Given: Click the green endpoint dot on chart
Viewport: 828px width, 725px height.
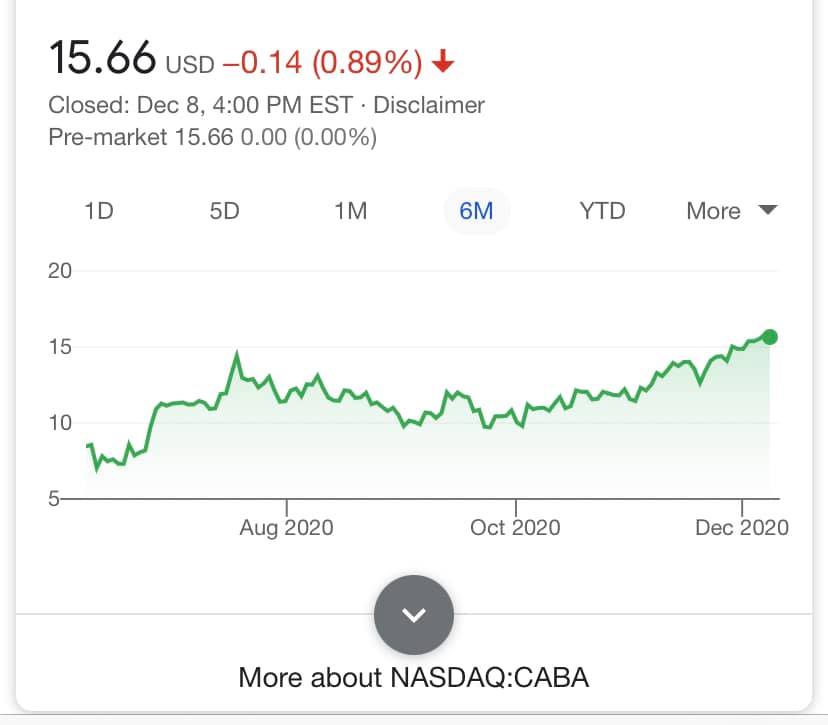Looking at the screenshot, I should 769,337.
